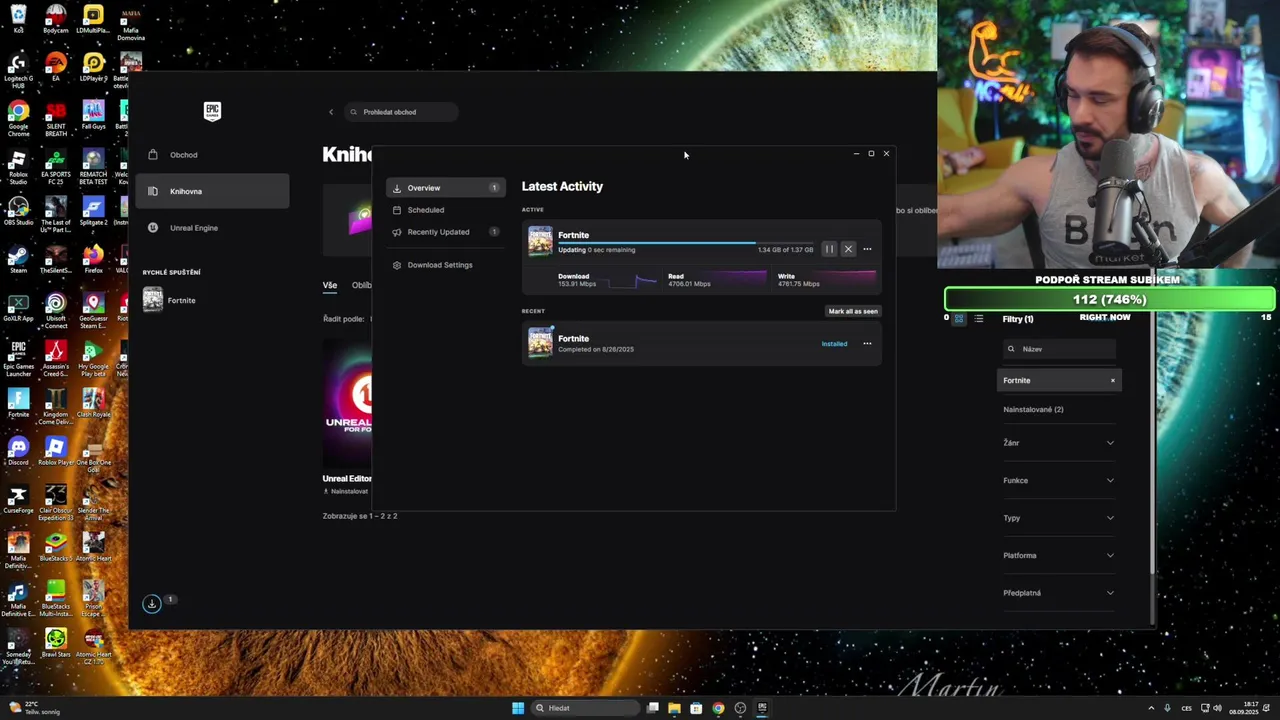The image size is (1280, 720).
Task: Click the store search field
Action: coord(400,112)
